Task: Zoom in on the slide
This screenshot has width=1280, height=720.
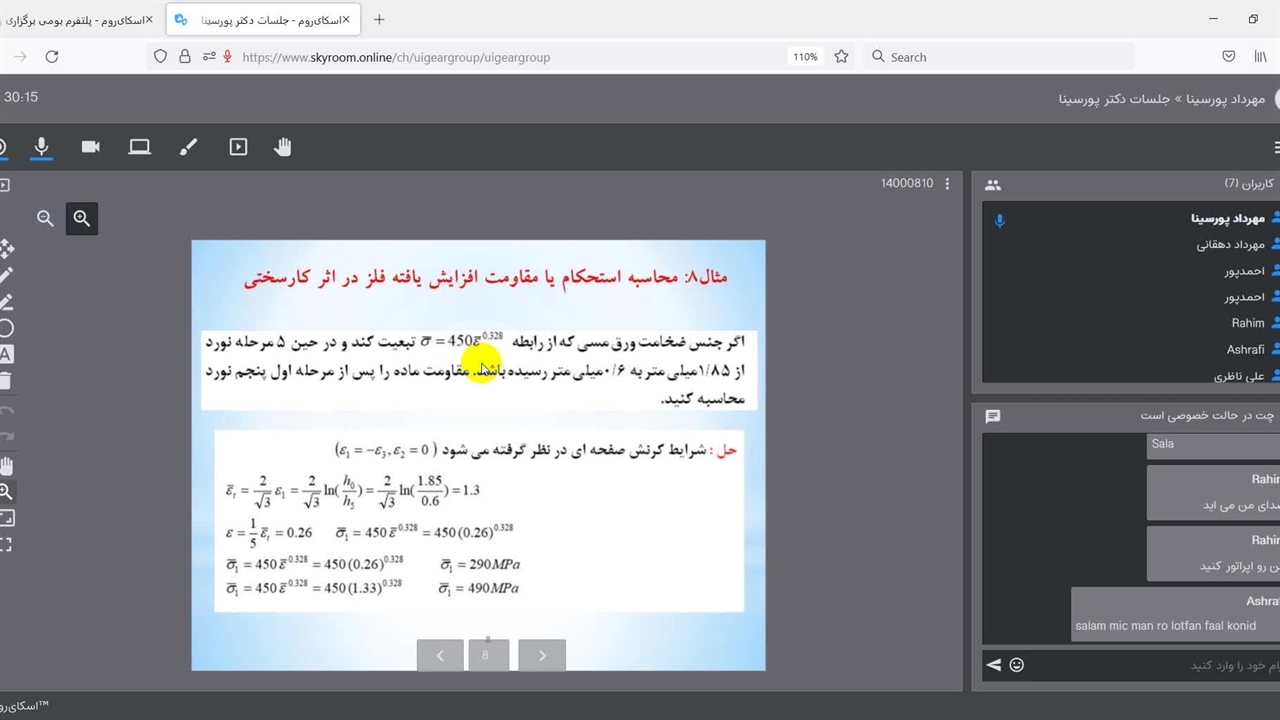Action: click(x=82, y=218)
